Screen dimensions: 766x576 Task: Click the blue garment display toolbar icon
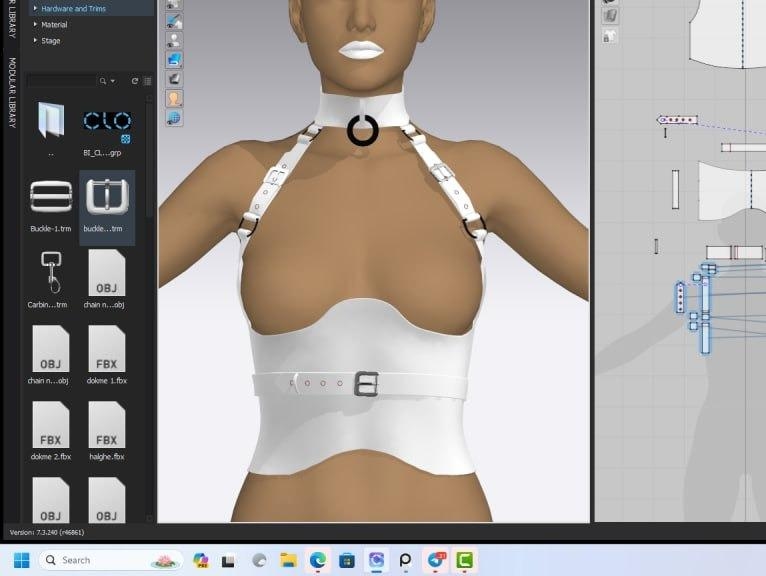(174, 59)
